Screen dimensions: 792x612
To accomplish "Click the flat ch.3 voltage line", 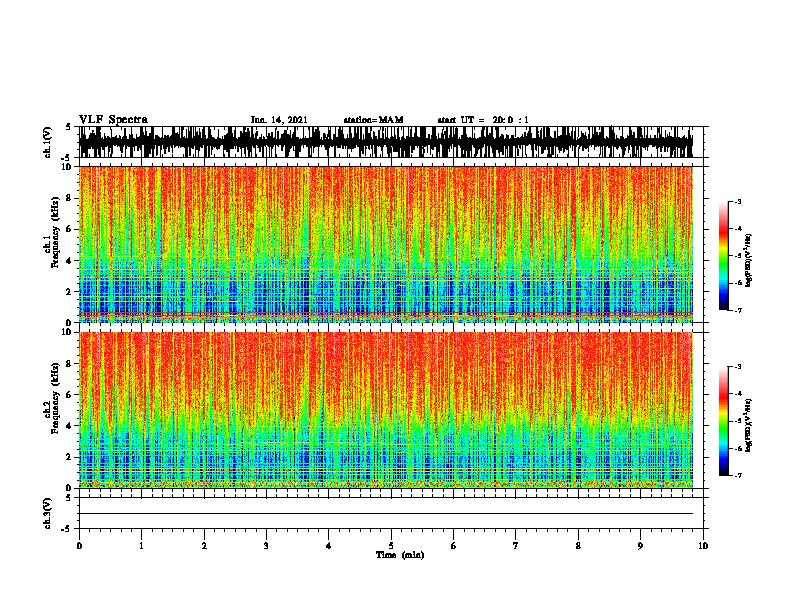I will coord(386,514).
